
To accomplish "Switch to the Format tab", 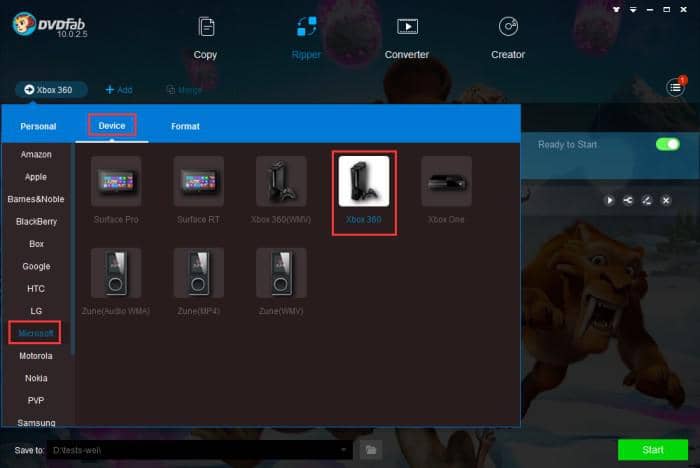I will click(x=185, y=126).
